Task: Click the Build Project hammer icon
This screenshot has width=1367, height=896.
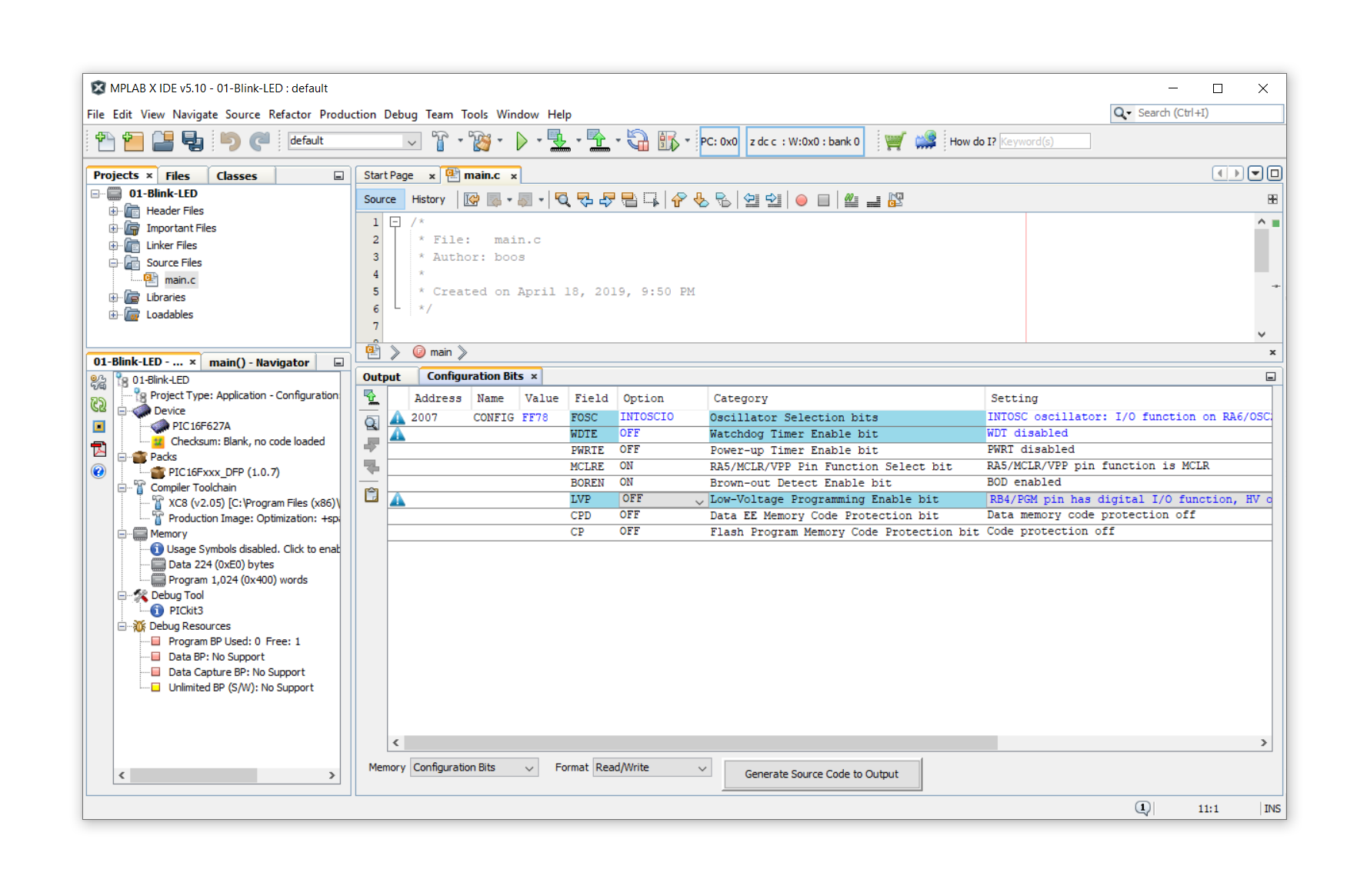Action: click(x=439, y=142)
